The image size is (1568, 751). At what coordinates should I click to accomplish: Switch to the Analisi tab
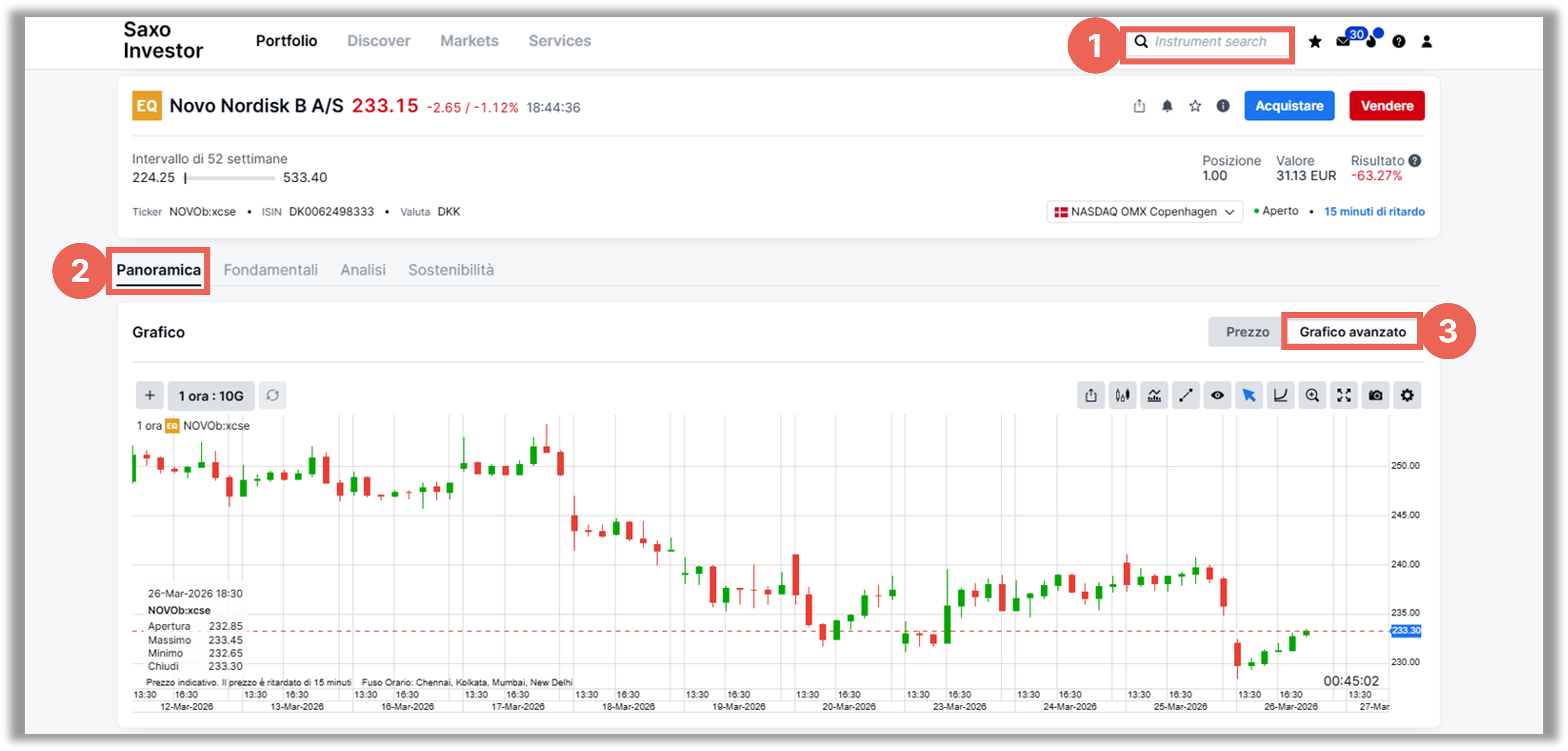[x=363, y=270]
